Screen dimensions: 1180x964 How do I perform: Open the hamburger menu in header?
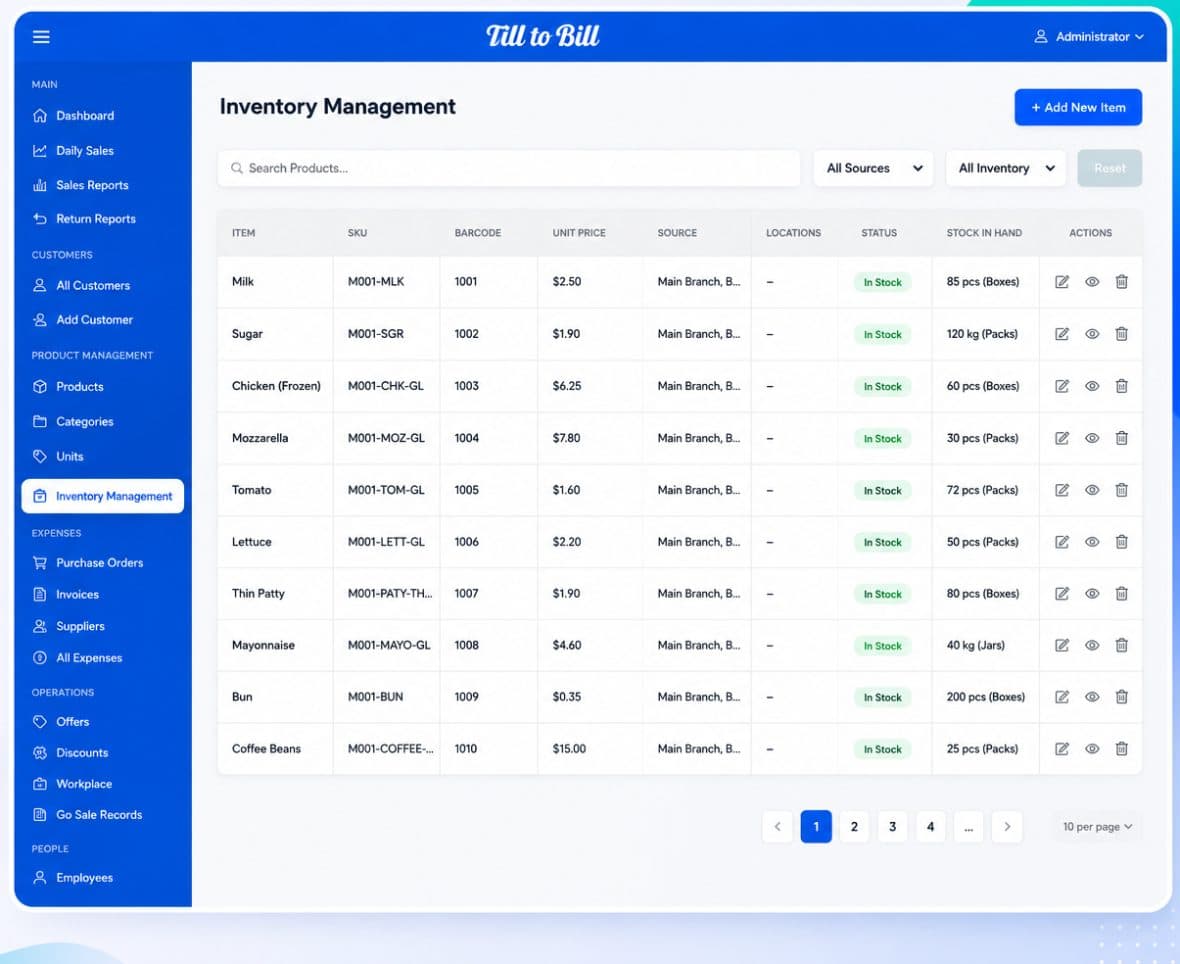[41, 37]
